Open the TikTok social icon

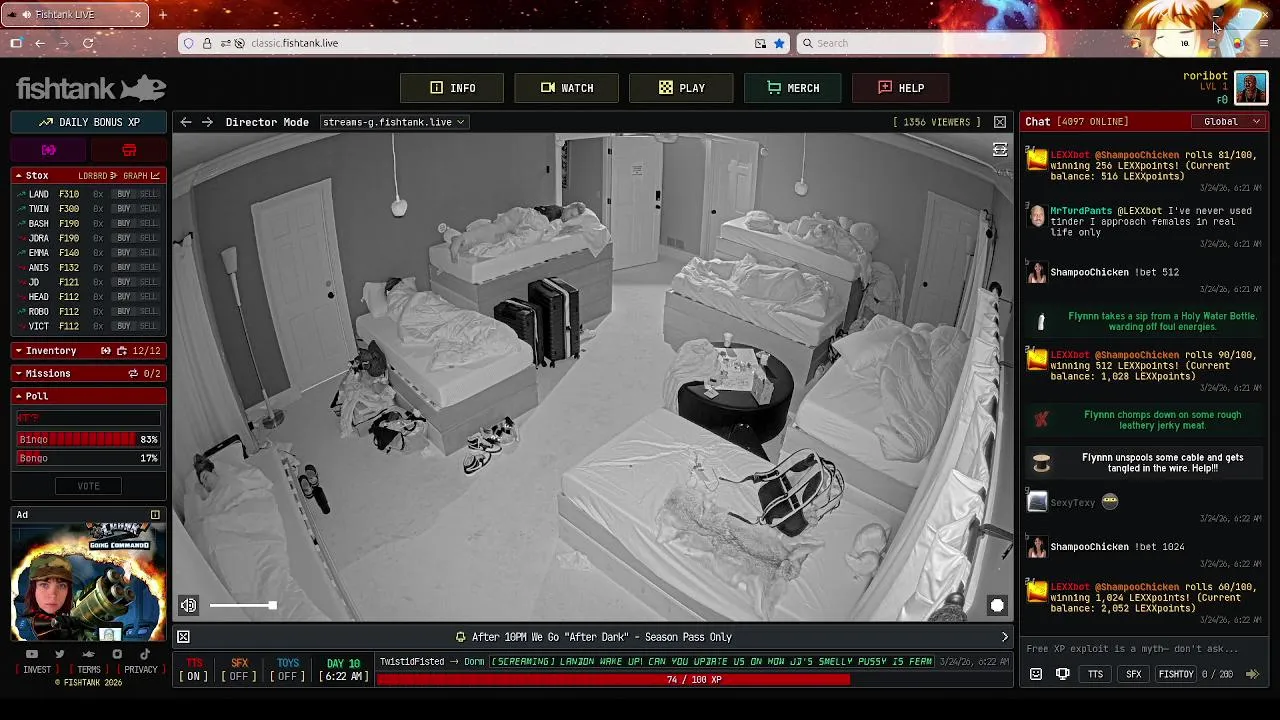pos(145,654)
